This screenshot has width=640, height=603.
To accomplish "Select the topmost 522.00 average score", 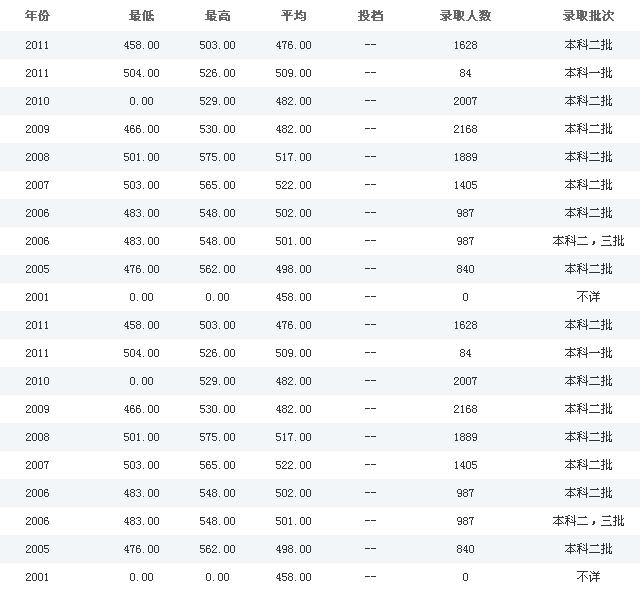I will pyautogui.click(x=294, y=185).
